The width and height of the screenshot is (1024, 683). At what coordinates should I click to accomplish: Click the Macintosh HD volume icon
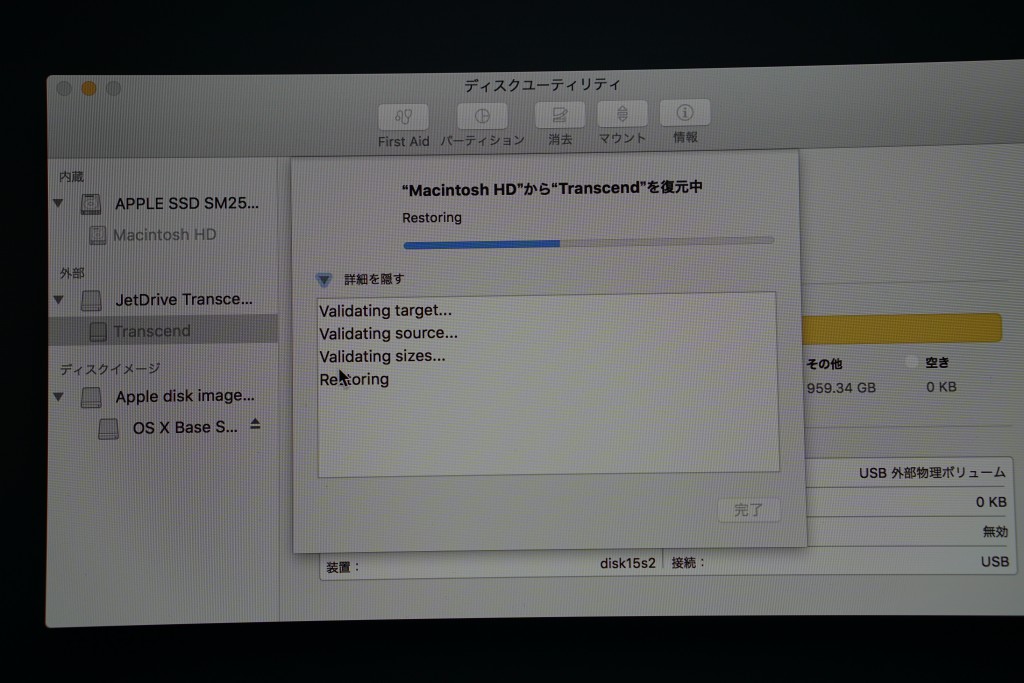coord(97,235)
